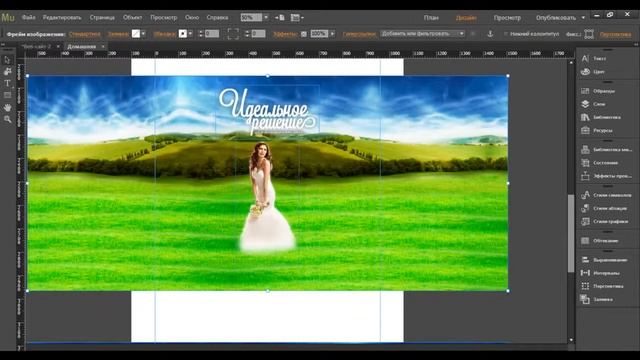Select the Zoom magnifier tool

pos(7,119)
